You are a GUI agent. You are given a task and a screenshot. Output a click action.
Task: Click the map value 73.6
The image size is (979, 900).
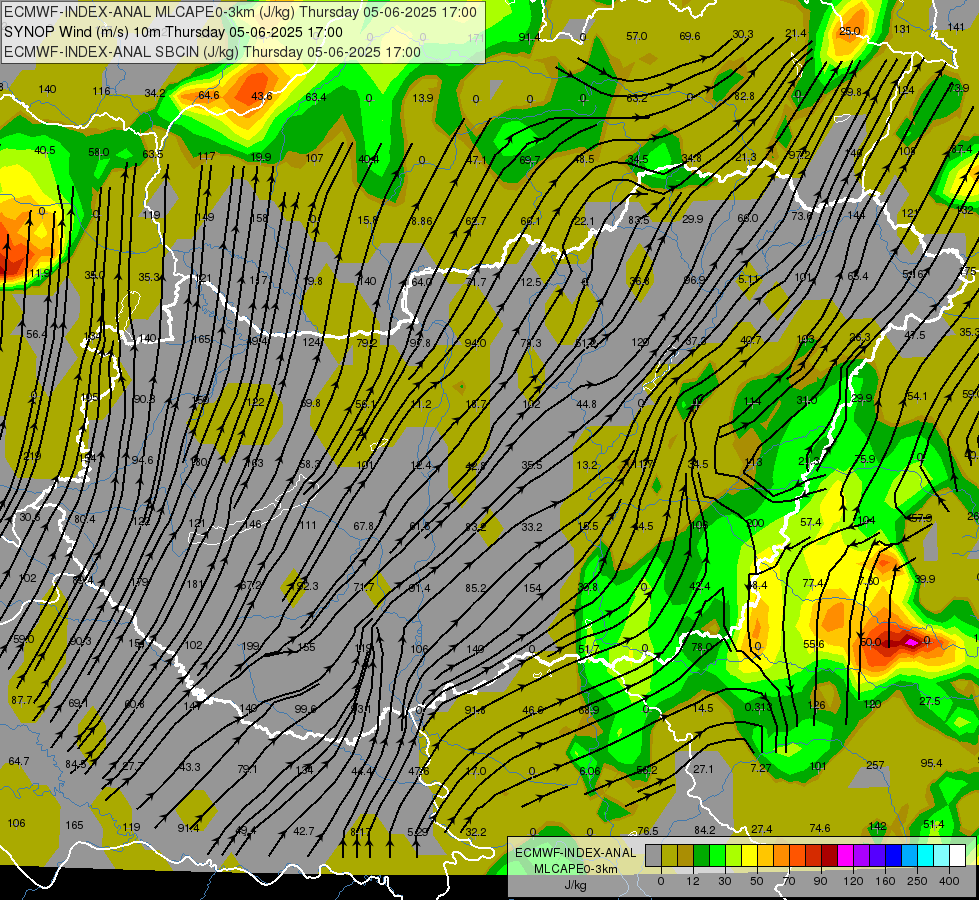tap(802, 215)
